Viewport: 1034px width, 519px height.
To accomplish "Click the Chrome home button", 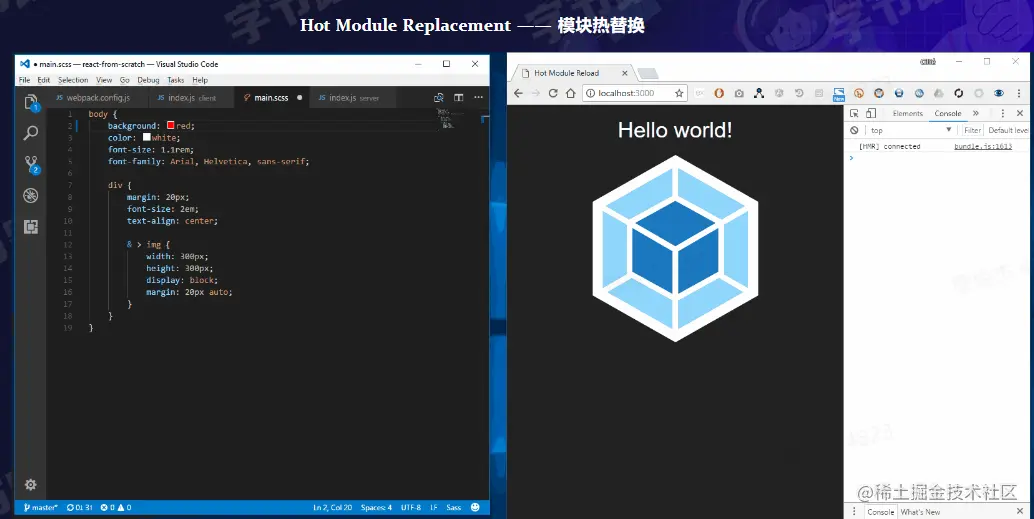I will 570,93.
